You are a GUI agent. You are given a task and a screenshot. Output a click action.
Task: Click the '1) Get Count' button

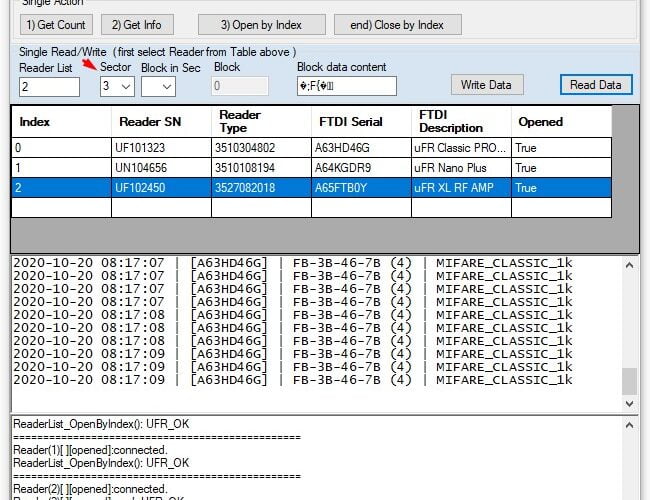[x=56, y=25]
